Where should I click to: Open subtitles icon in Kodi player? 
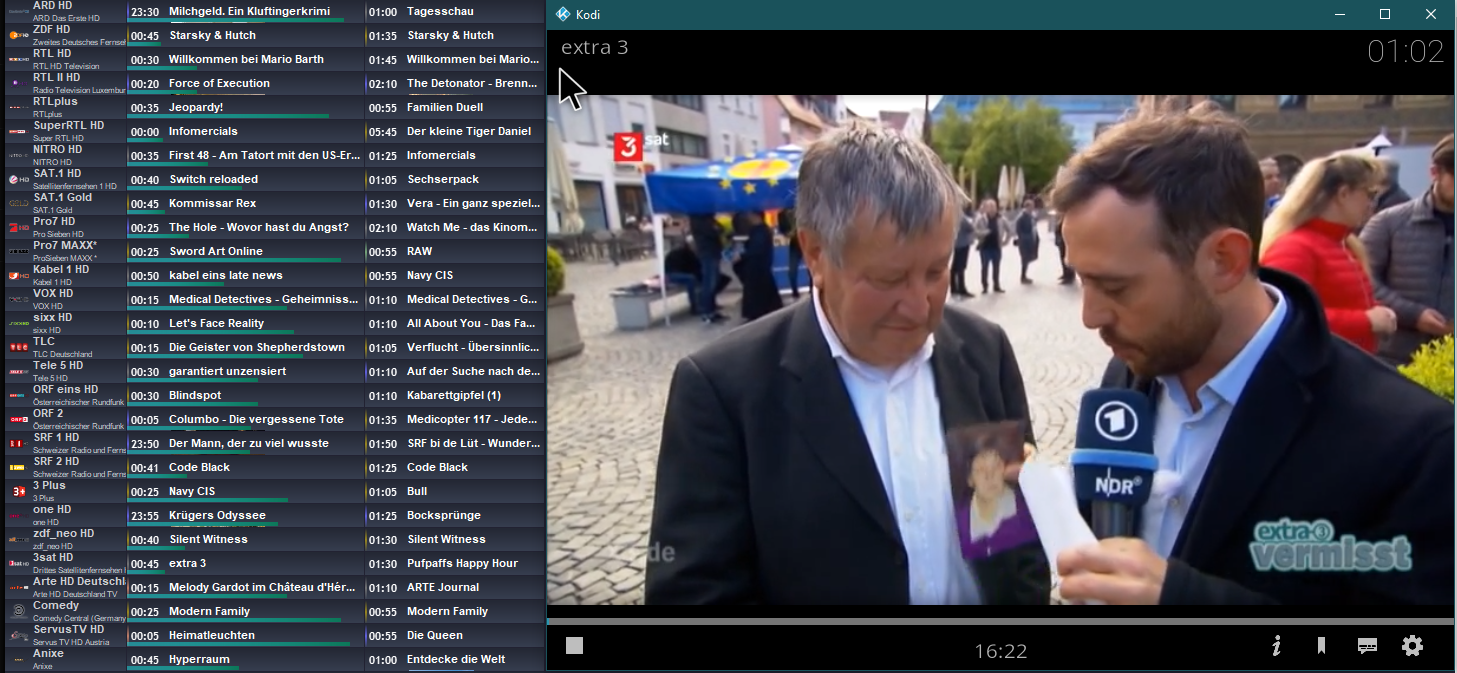click(1367, 646)
